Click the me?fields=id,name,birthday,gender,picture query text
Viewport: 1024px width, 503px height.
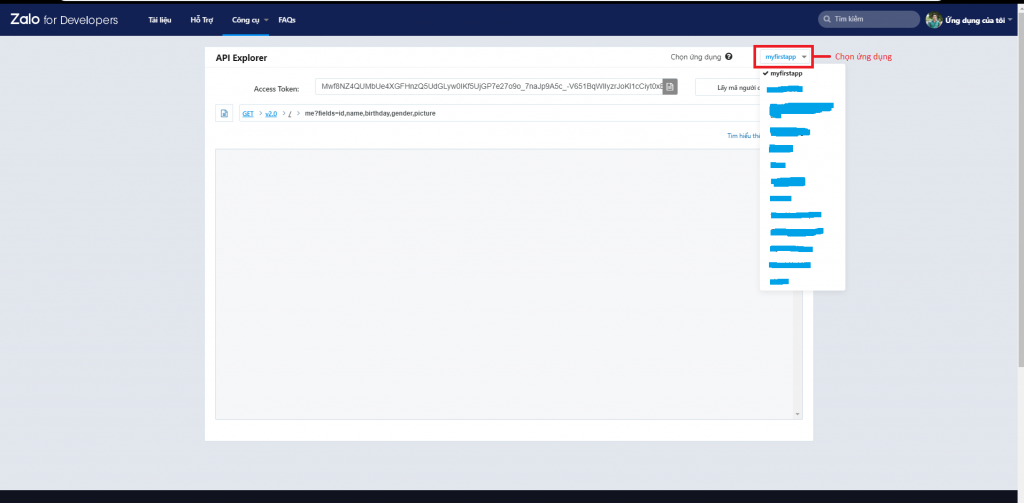(370, 114)
